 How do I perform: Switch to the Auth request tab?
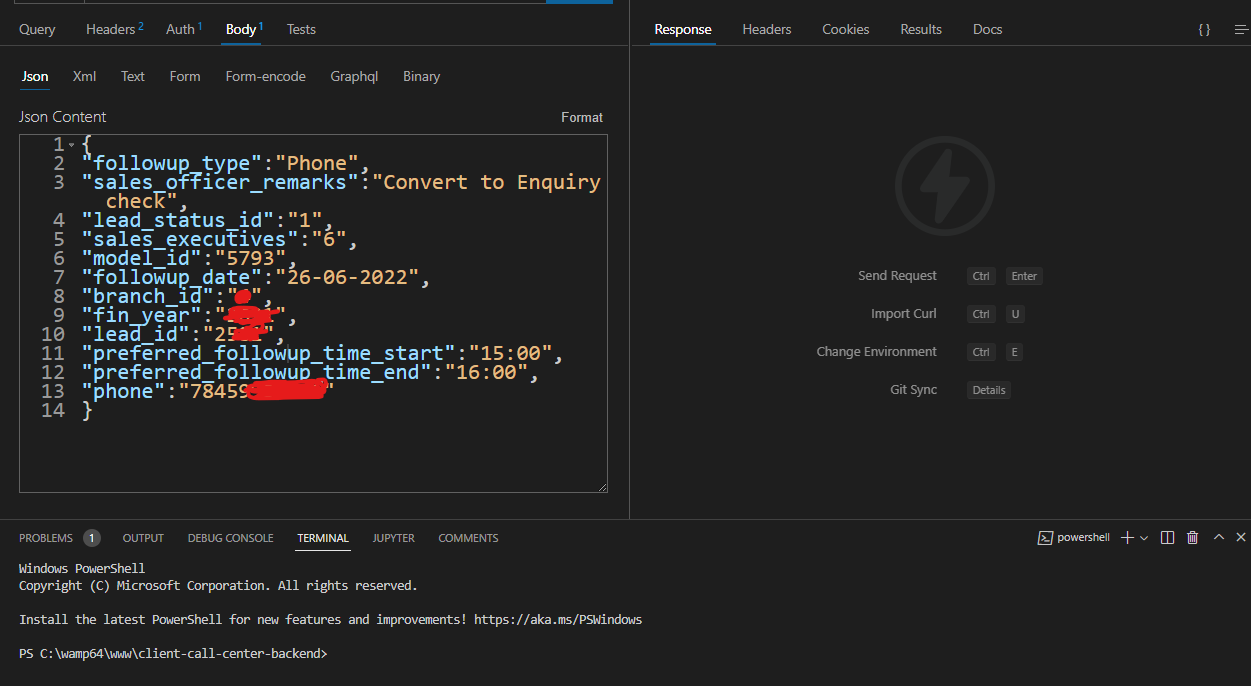179,29
